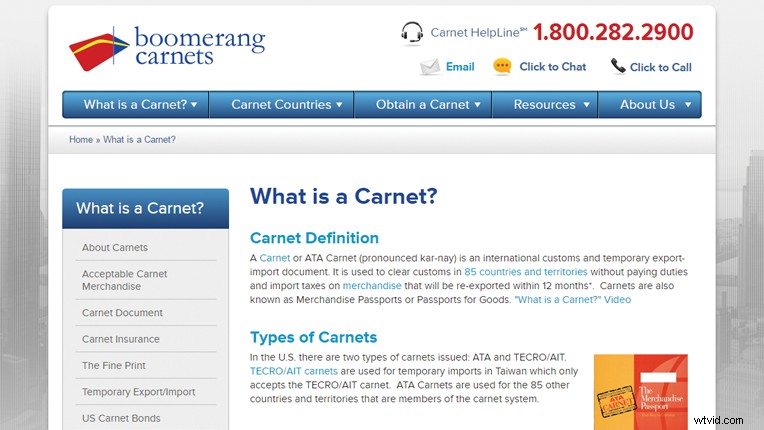
Task: Click the Carnet Definition heading
Action: pyautogui.click(x=314, y=238)
